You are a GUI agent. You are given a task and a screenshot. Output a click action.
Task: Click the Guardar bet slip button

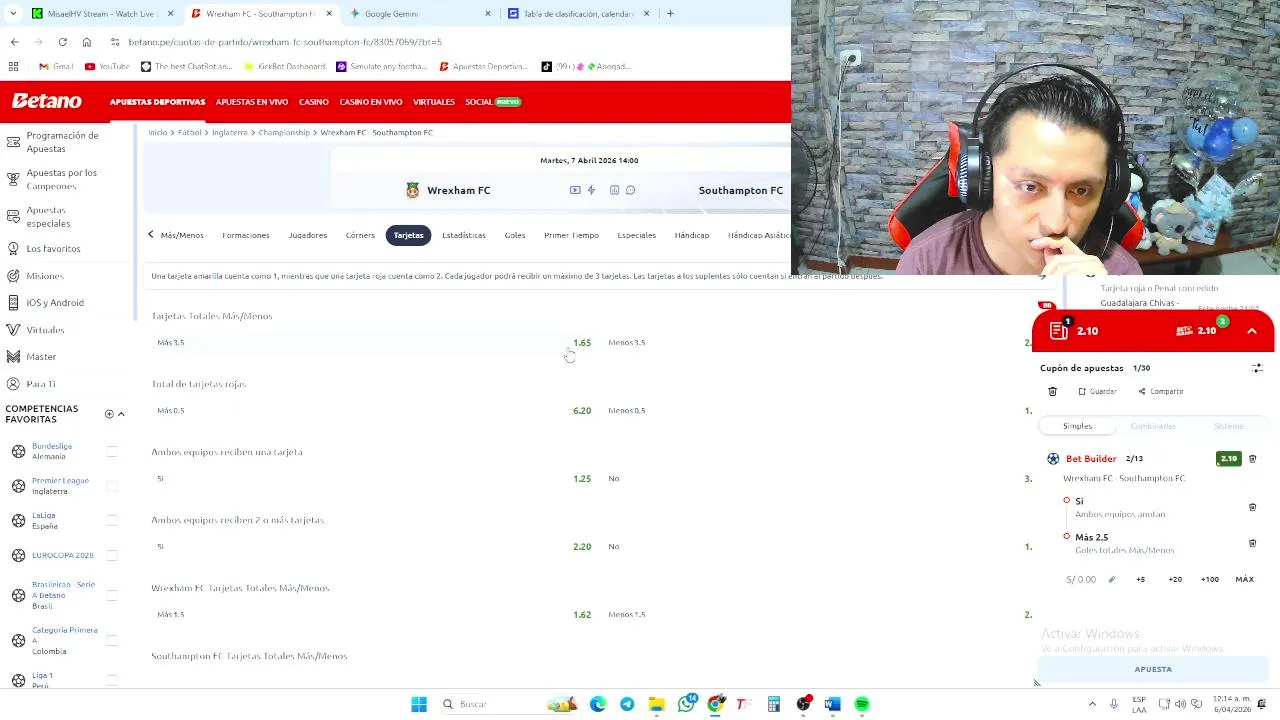[1097, 391]
